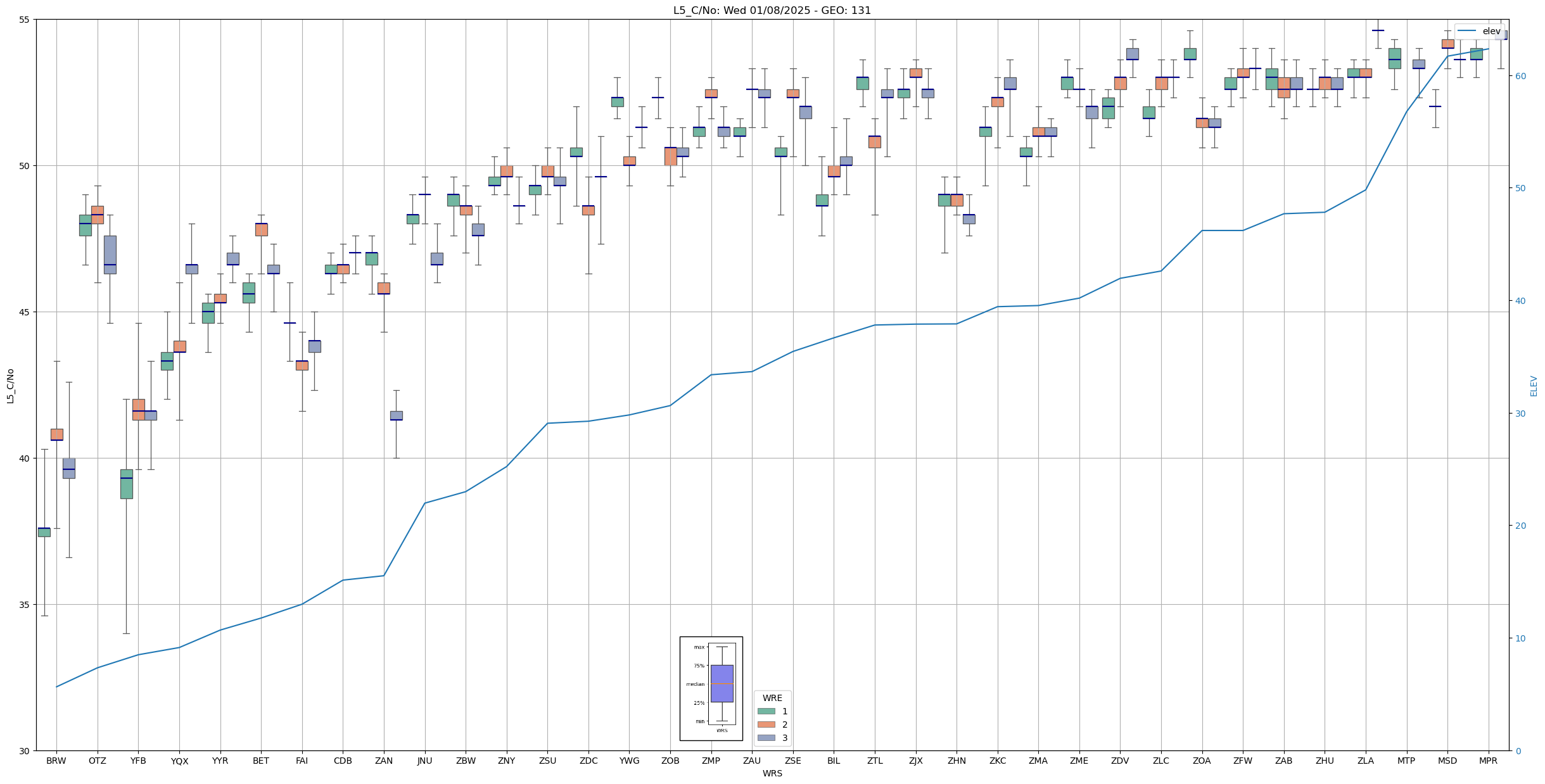Click the ZHN station label on x-axis
The height and width of the screenshot is (784, 1545).
coord(957,761)
